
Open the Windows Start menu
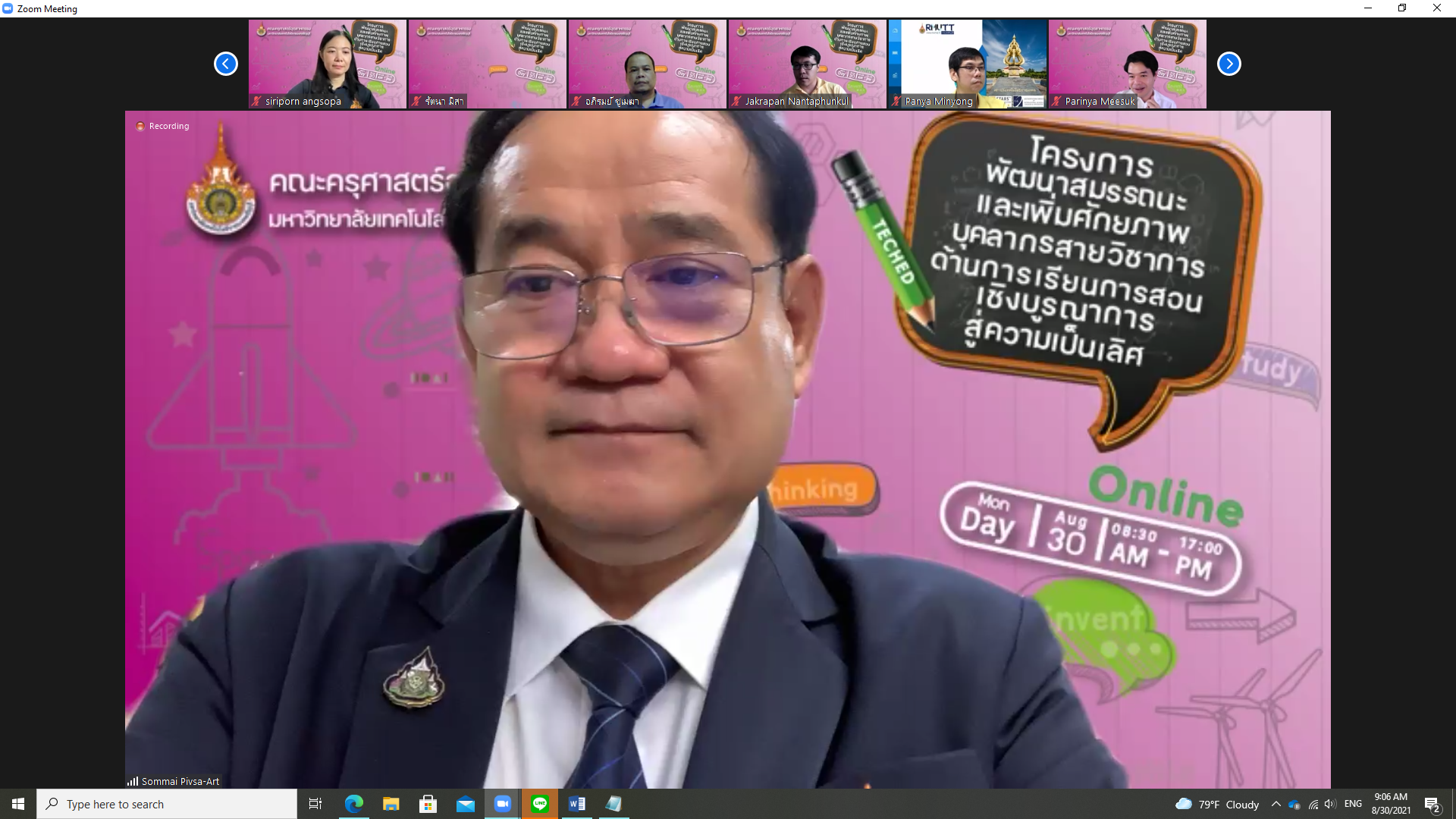click(18, 804)
